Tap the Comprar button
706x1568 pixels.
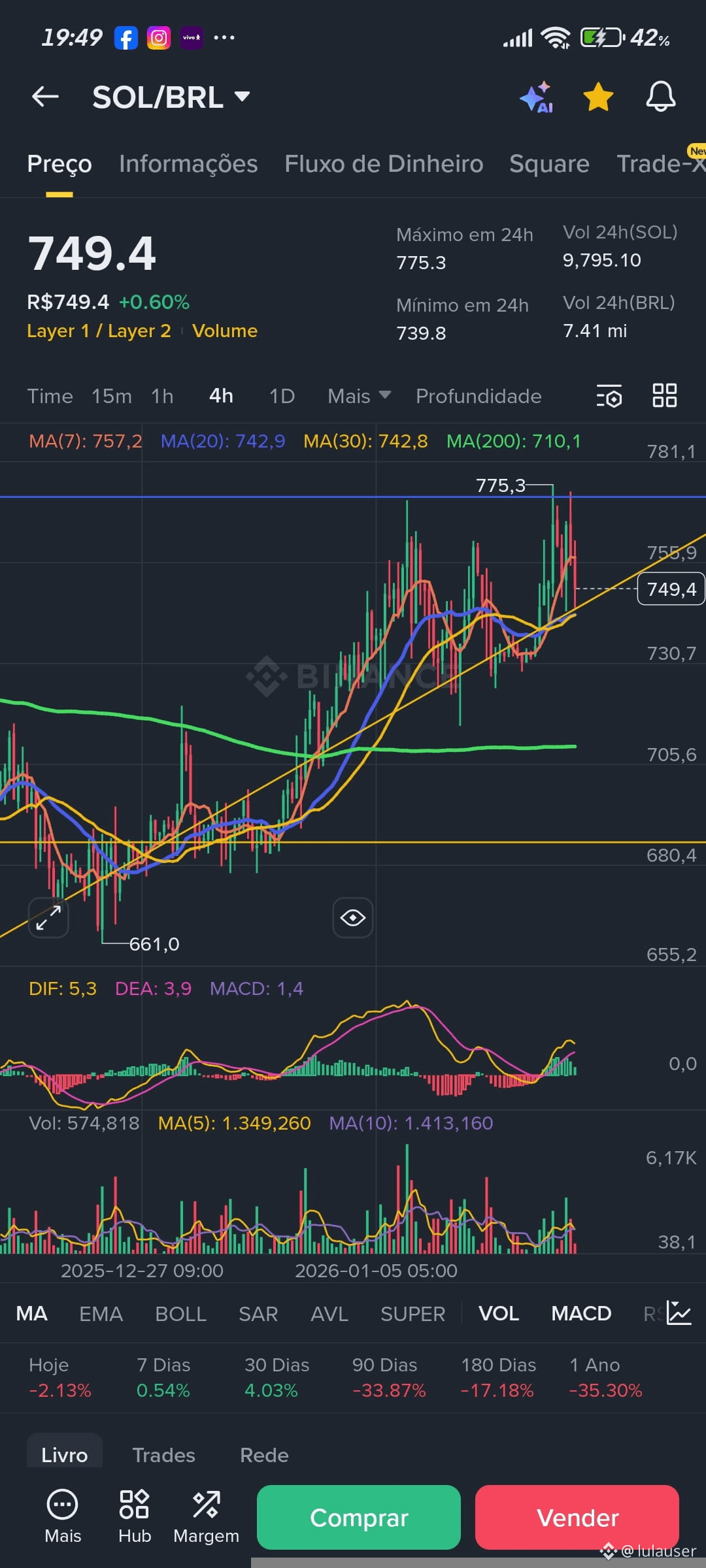click(359, 1517)
